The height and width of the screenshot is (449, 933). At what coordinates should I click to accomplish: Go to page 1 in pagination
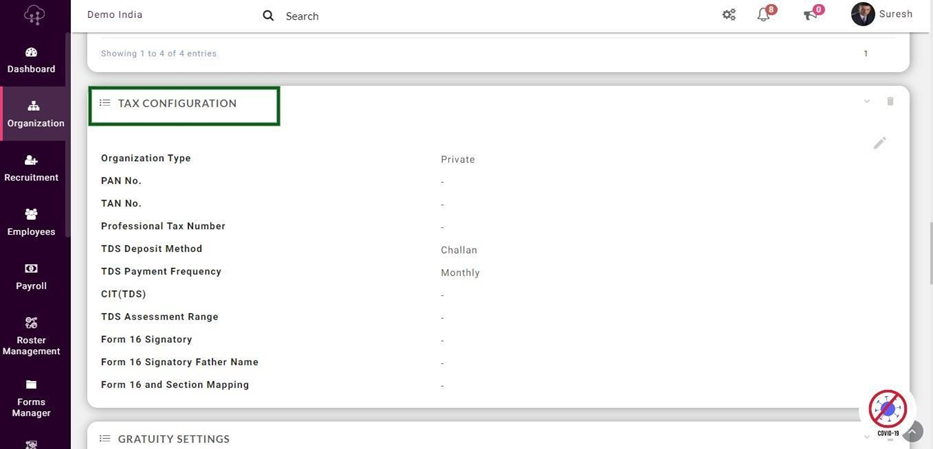866,54
